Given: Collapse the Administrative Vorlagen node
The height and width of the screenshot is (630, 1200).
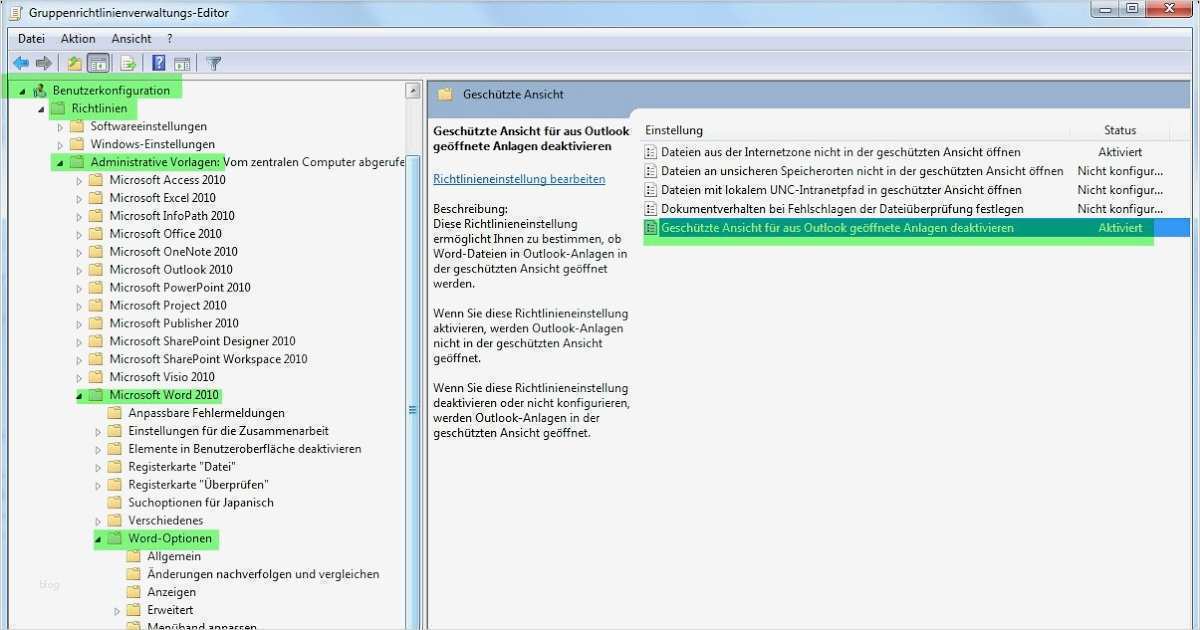Looking at the screenshot, I should [60, 163].
